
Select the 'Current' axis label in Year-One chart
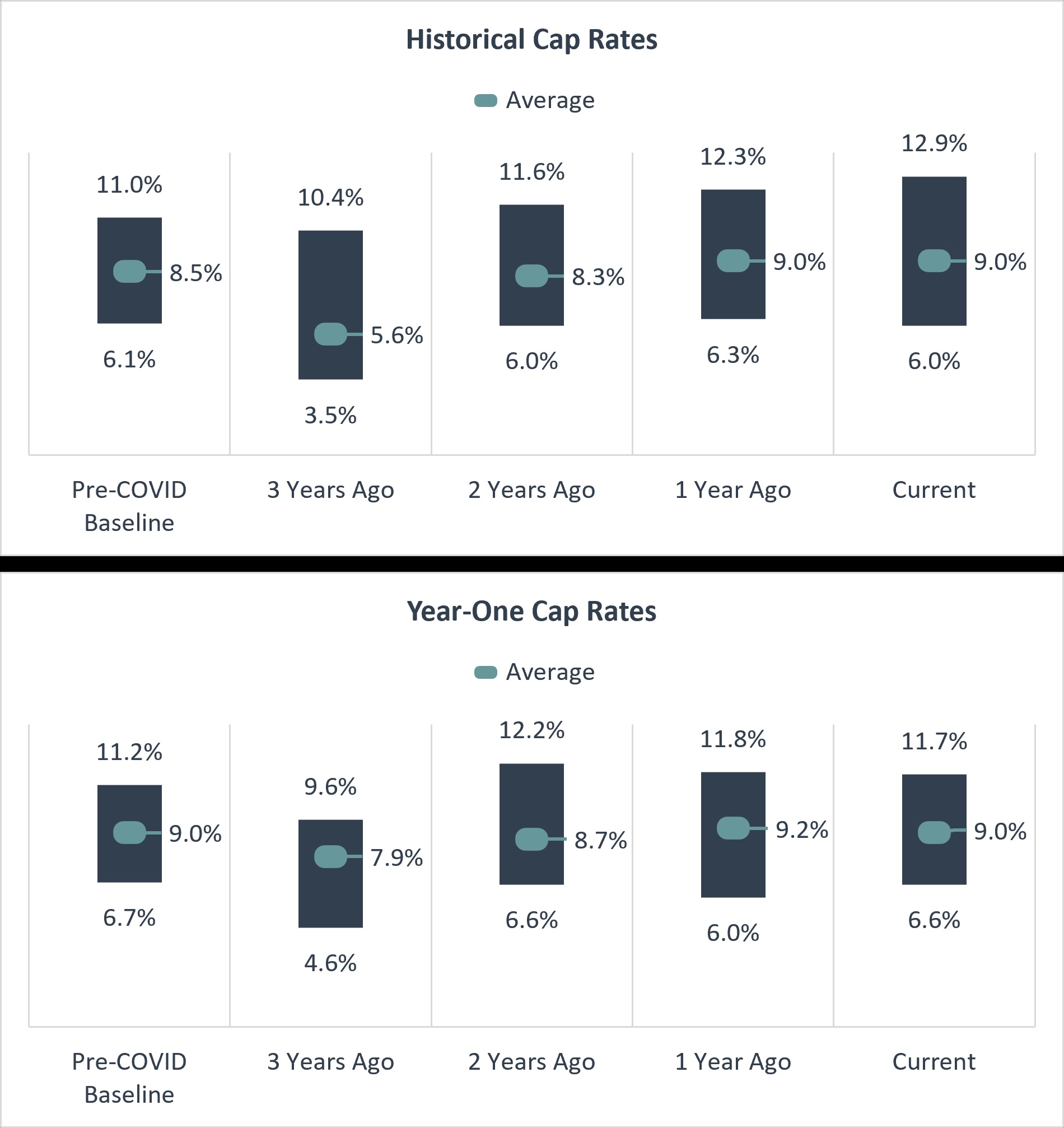934,1061
